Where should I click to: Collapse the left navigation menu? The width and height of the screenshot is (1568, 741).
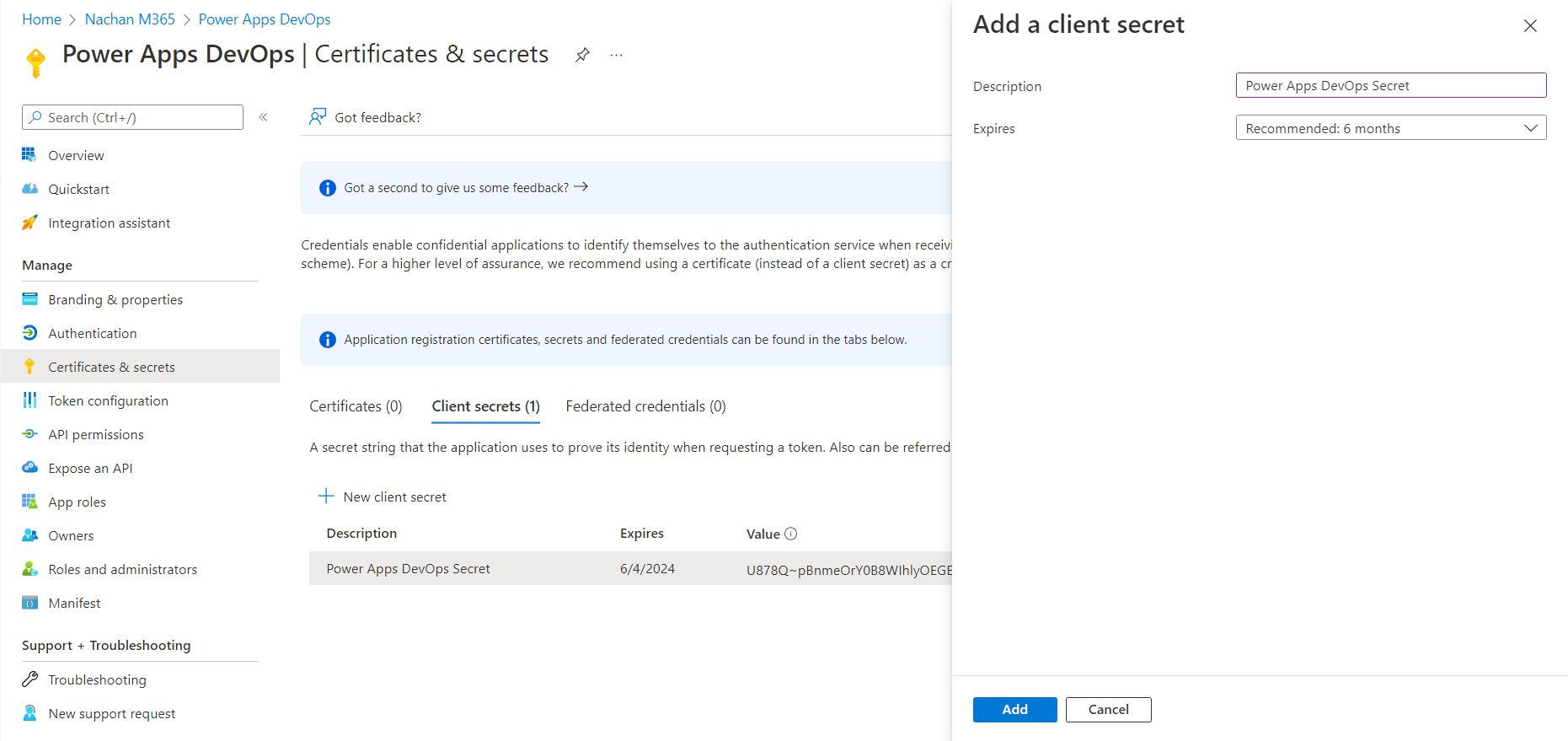click(263, 117)
